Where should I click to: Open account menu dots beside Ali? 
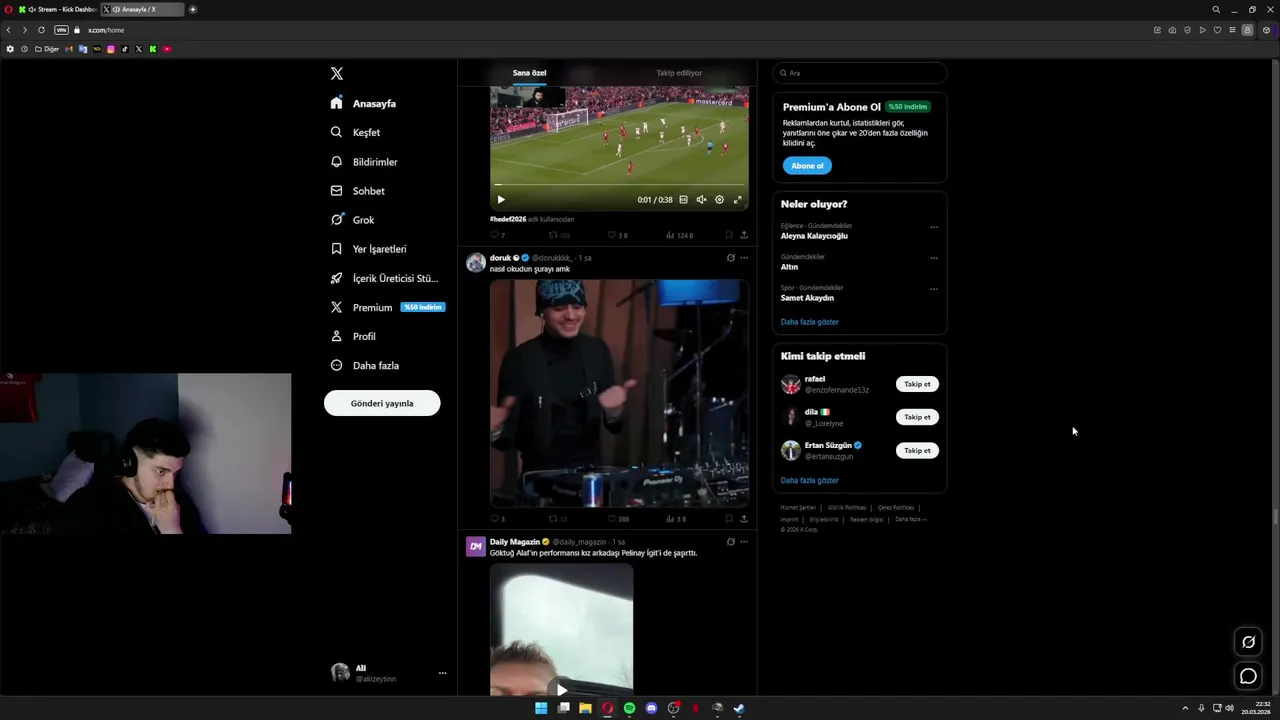point(442,673)
